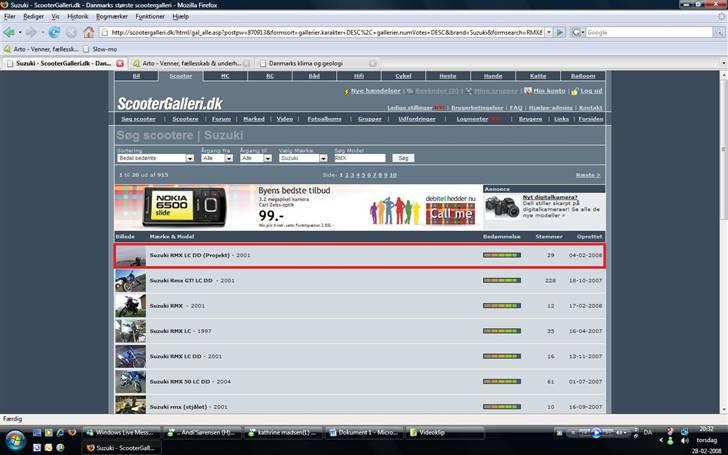Click the Søg Model text field
728x455 pixels.
click(x=358, y=158)
